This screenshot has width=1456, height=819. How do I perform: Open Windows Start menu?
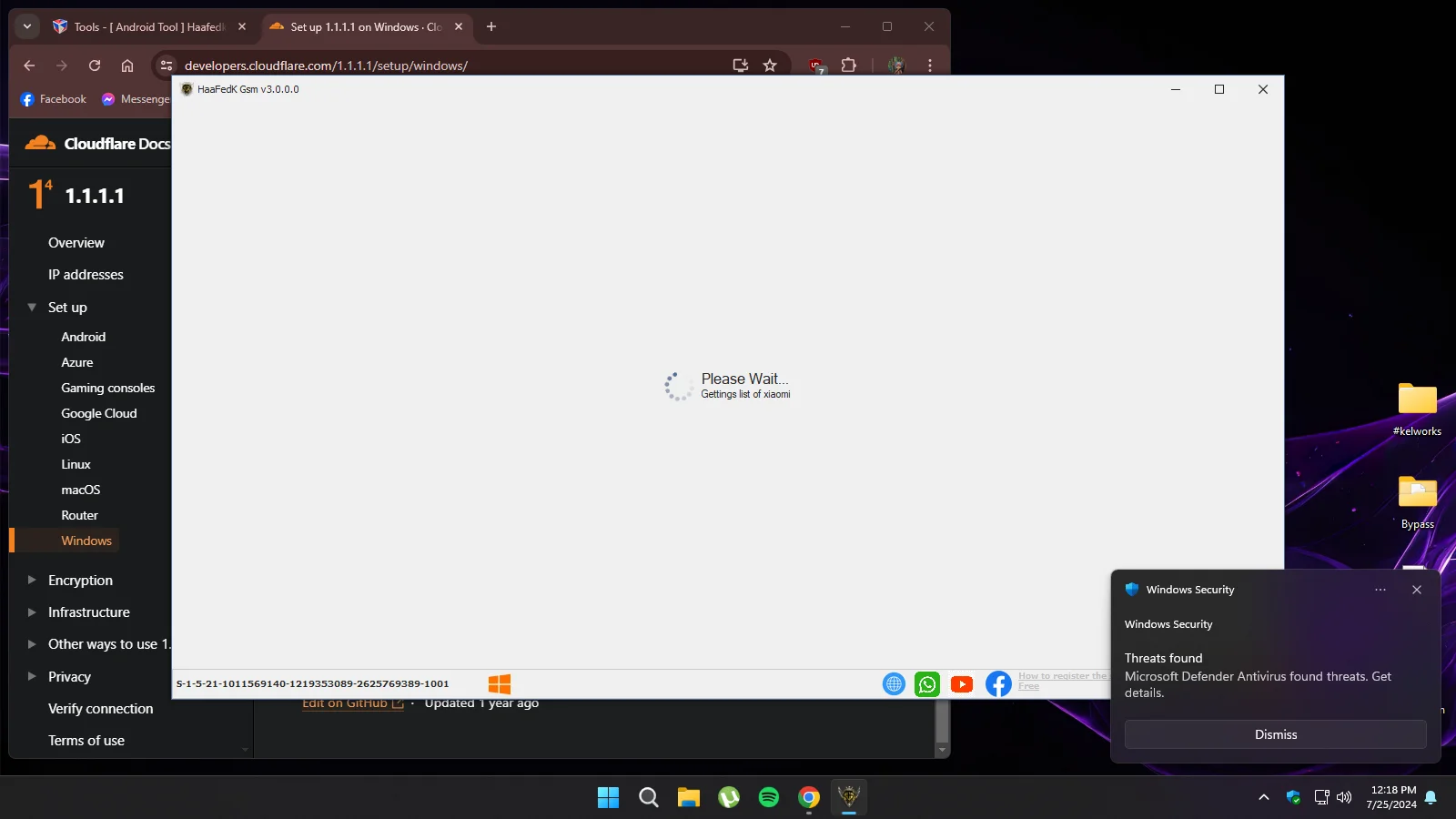point(608,798)
